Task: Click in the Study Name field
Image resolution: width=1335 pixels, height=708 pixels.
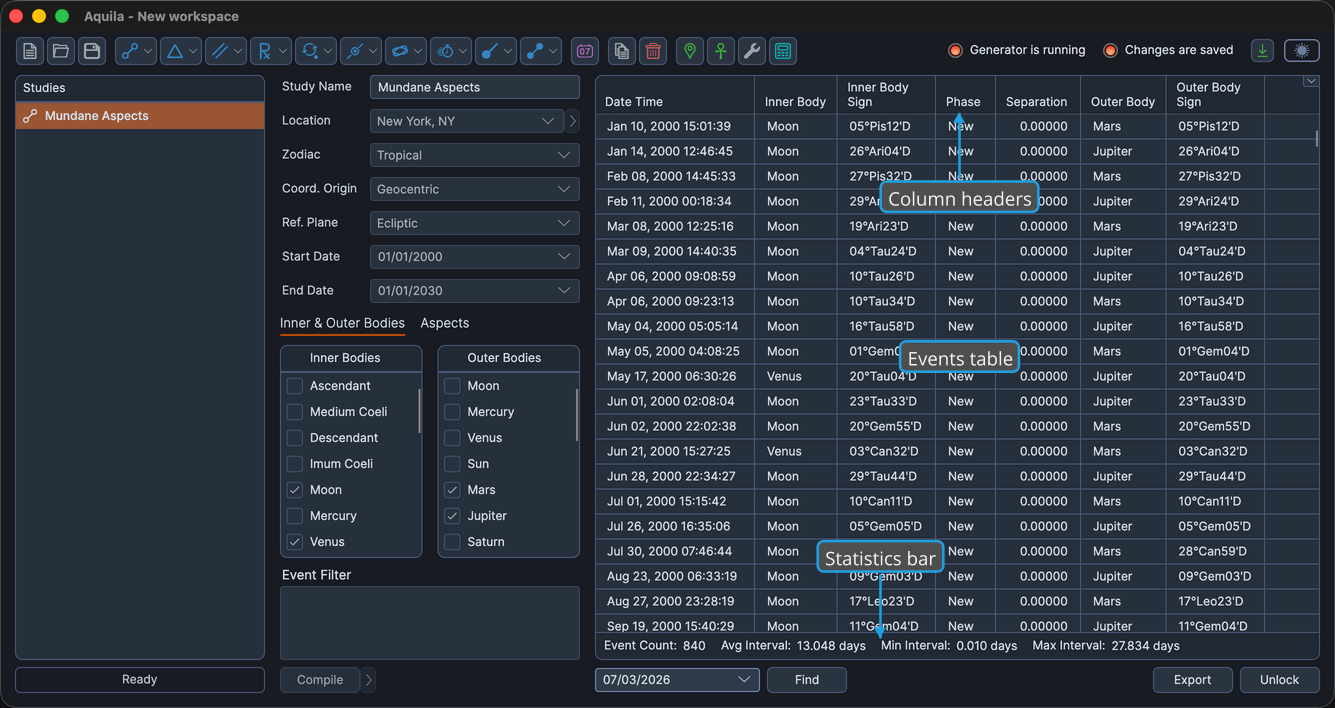Action: pos(475,87)
